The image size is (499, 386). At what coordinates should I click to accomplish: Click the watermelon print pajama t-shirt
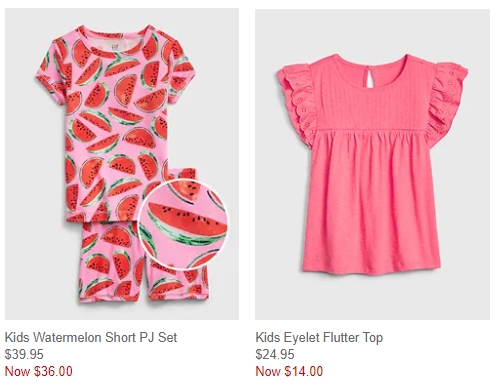point(115,123)
